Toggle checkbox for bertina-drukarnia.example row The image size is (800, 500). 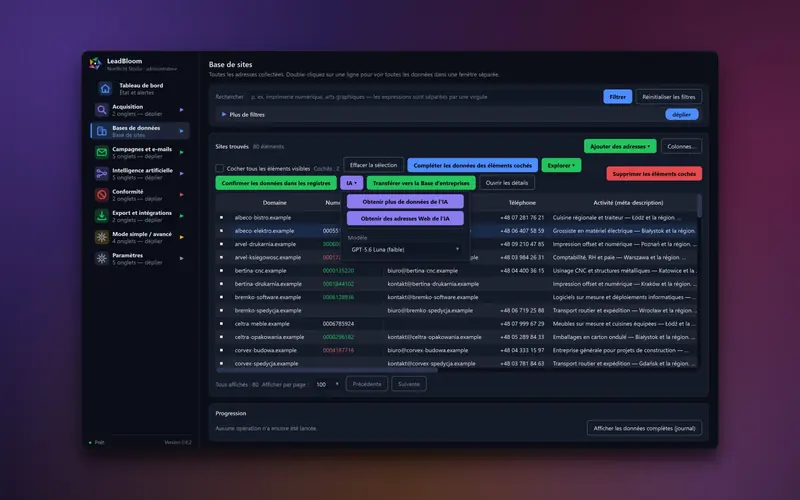pos(221,284)
